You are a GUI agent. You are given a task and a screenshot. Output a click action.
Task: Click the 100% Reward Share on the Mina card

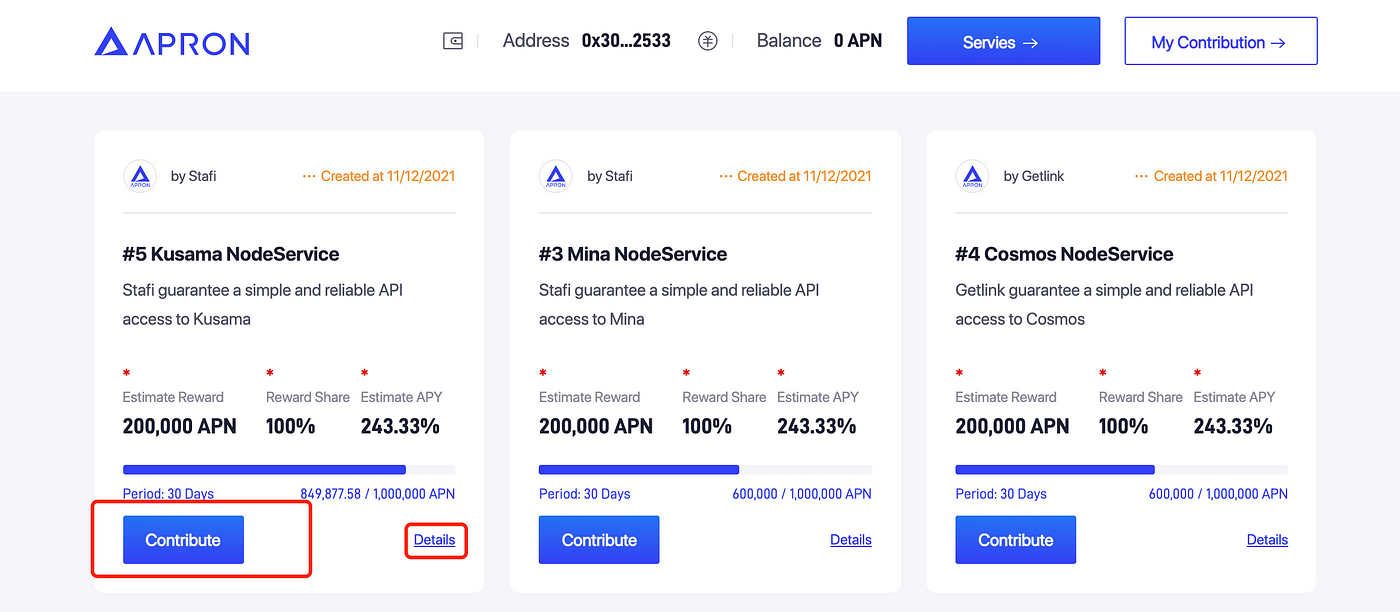707,426
